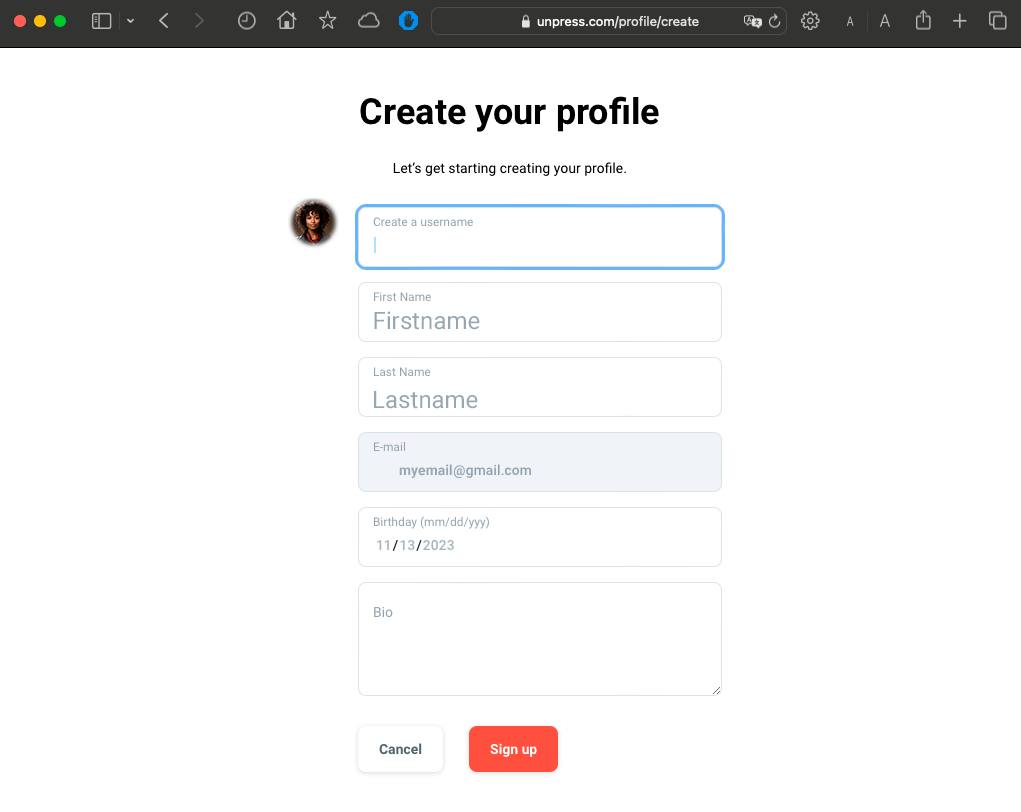Screen dimensions: 1021x812
Task: Show the tab overview
Action: [996, 20]
